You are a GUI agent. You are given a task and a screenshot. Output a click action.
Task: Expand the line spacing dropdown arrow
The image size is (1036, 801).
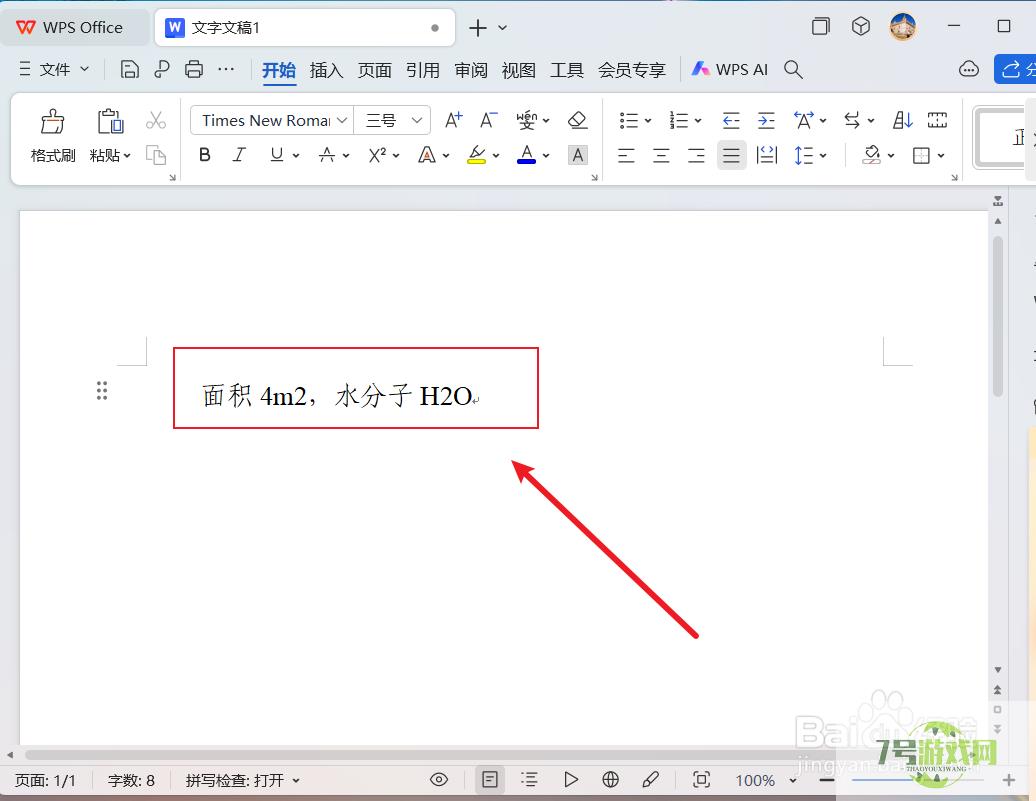pyautogui.click(x=823, y=156)
